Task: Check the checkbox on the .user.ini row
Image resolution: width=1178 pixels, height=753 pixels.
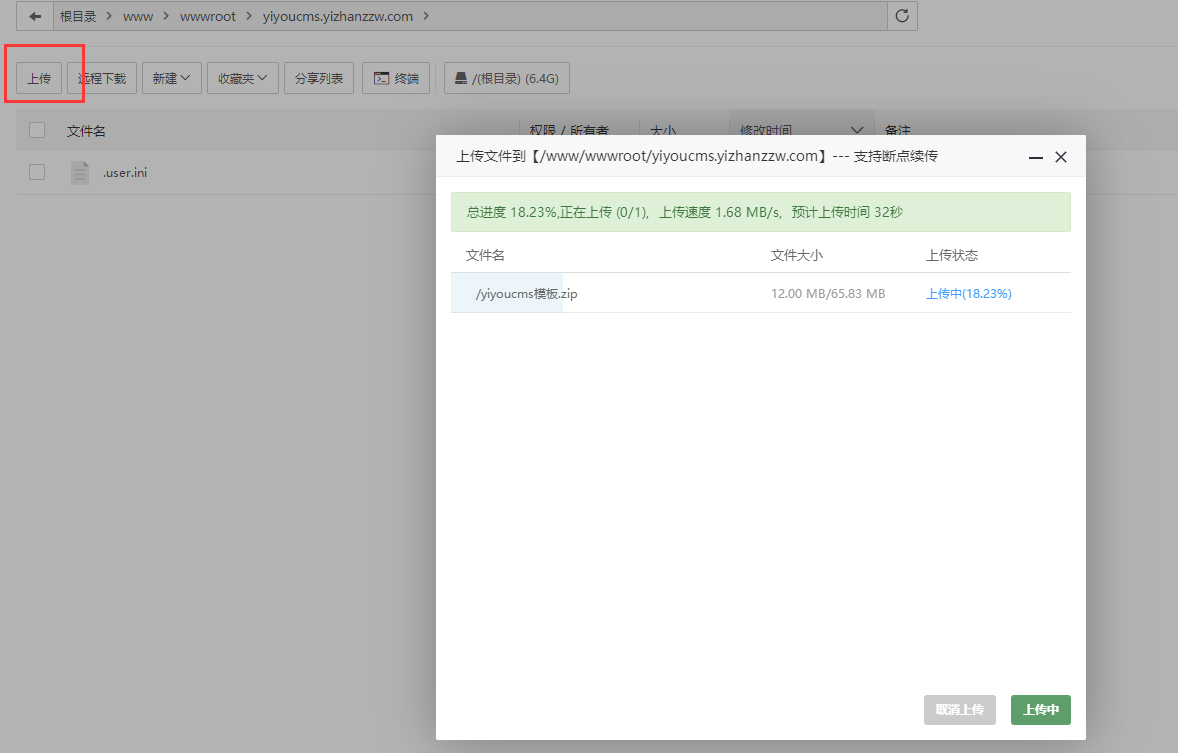Action: point(37,172)
